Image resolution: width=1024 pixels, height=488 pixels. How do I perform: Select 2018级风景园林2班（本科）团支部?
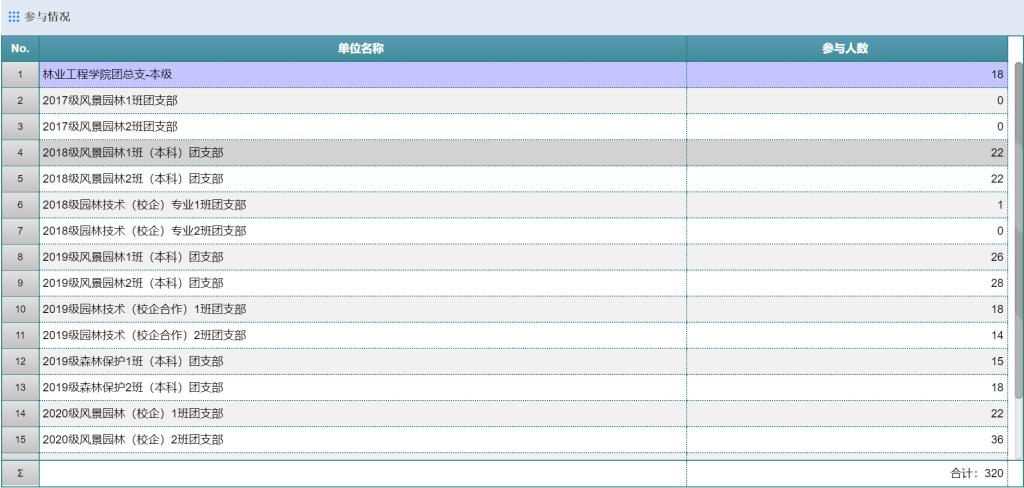click(x=132, y=178)
